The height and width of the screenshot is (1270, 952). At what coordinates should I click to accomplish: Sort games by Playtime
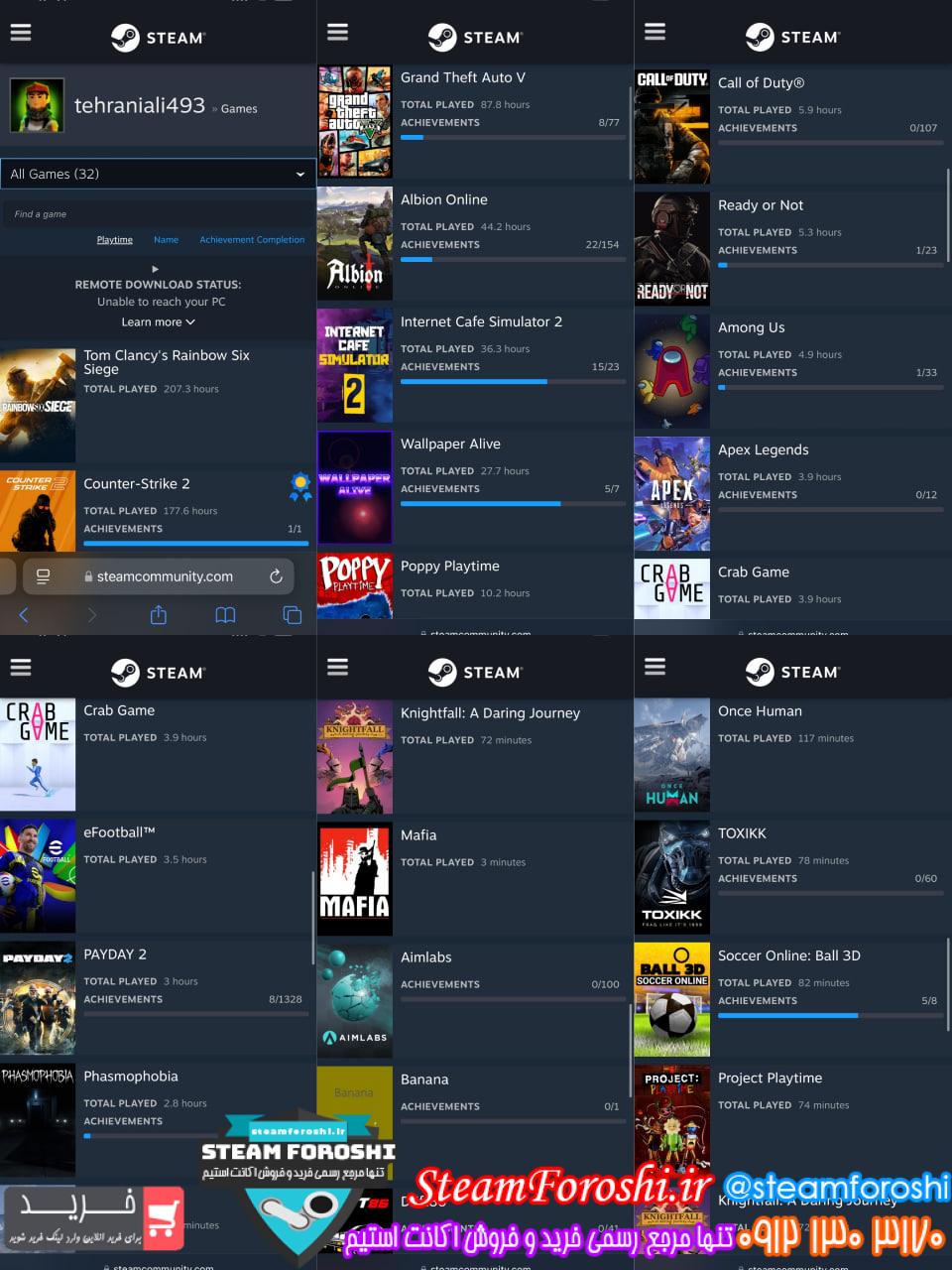tap(114, 240)
